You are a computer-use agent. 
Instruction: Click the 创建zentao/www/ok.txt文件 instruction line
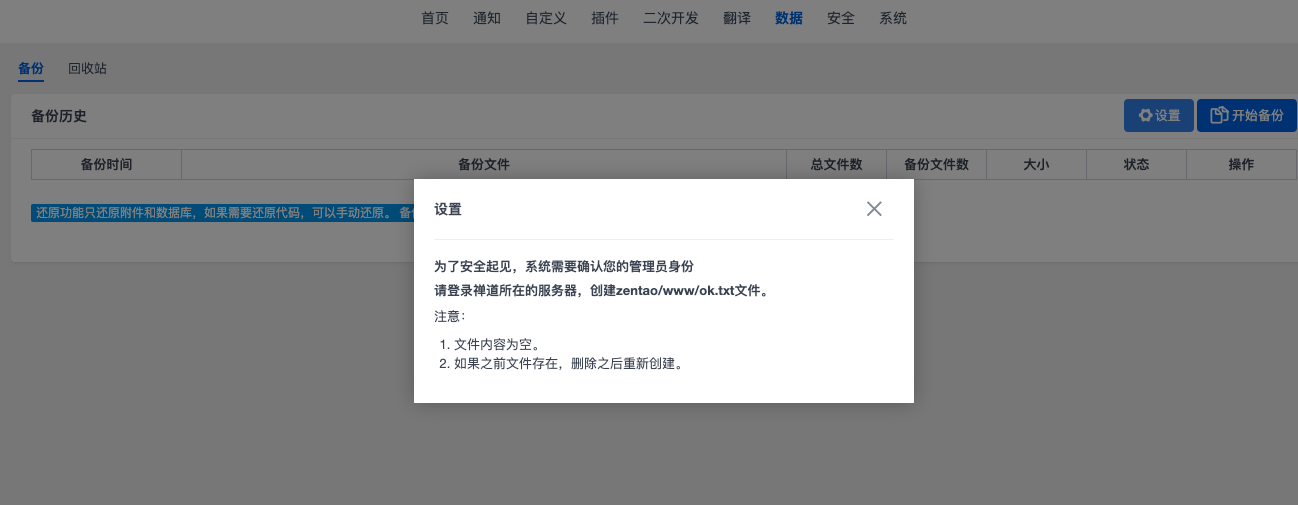(x=601, y=291)
